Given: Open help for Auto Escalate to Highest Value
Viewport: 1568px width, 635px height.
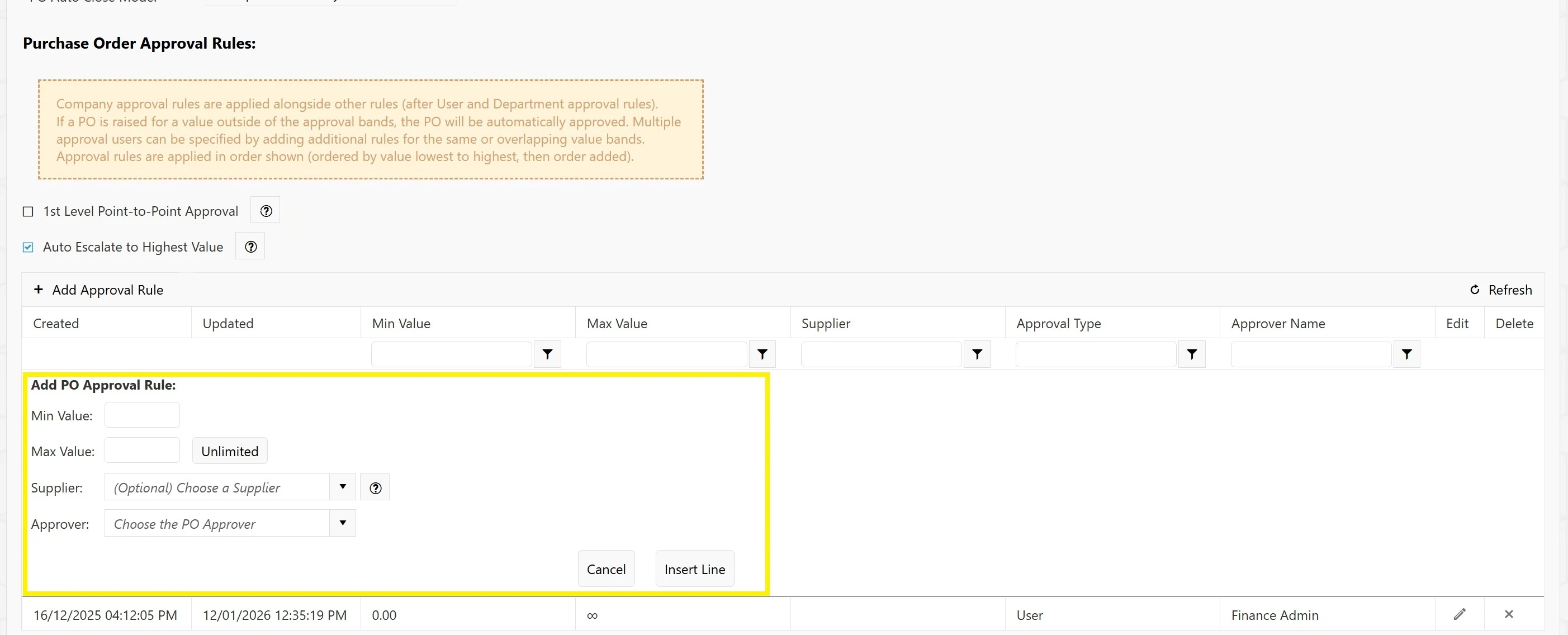Looking at the screenshot, I should [250, 247].
